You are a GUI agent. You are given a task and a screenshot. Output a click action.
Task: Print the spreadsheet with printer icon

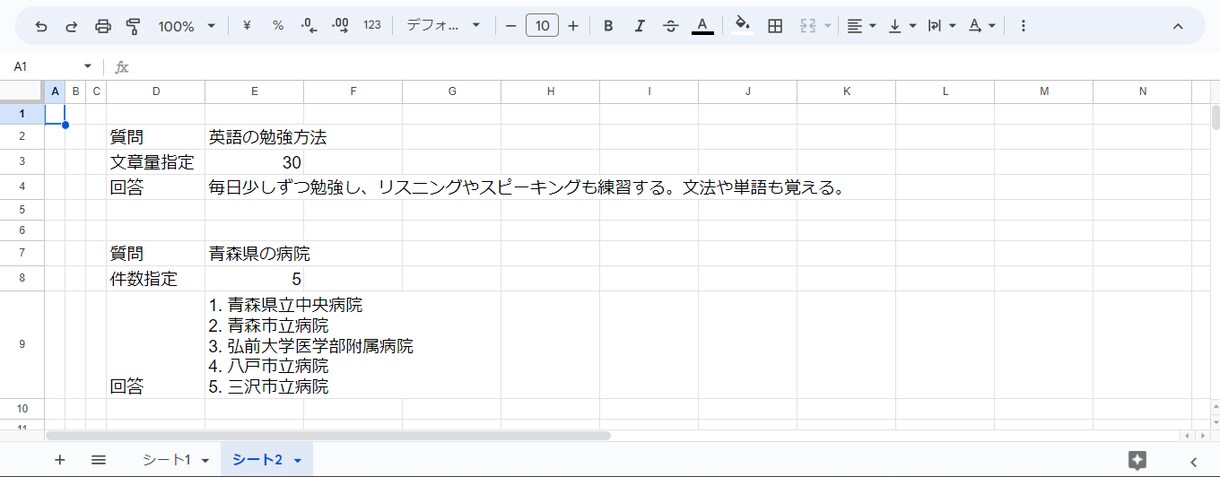[x=103, y=26]
